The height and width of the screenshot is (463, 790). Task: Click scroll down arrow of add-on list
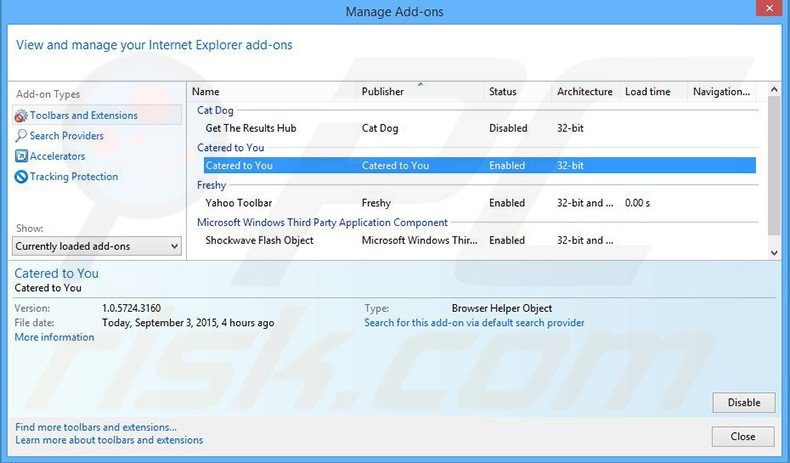(x=774, y=253)
